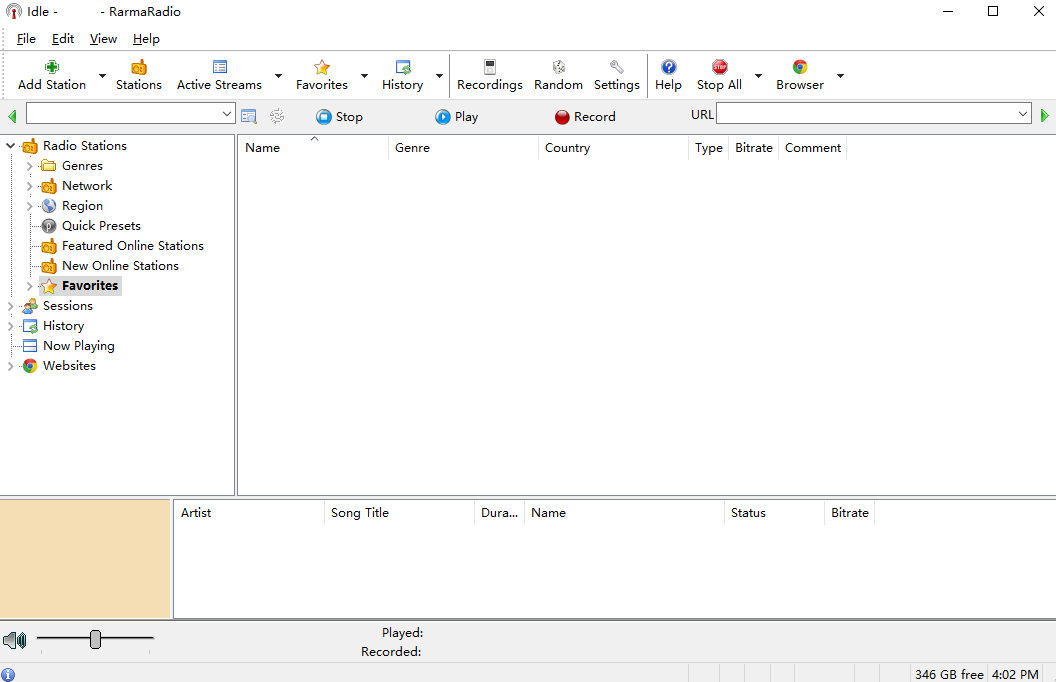Open the URL combo box dropdown
Screen dimensions: 1056x682
pos(1023,114)
